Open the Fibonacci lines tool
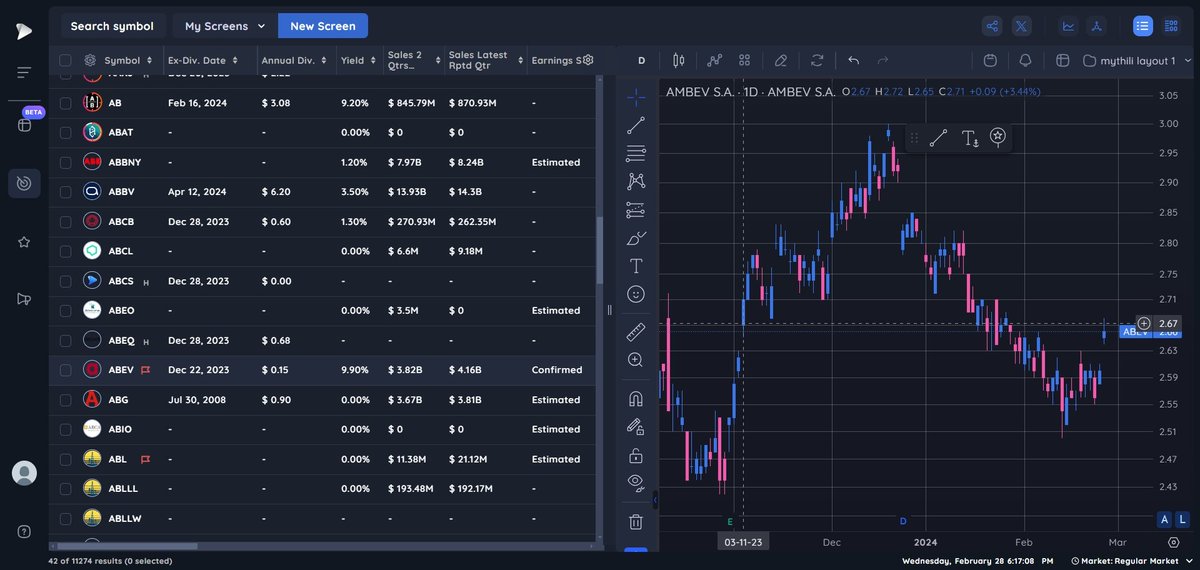Screen dimensions: 1200x570 (x=636, y=154)
